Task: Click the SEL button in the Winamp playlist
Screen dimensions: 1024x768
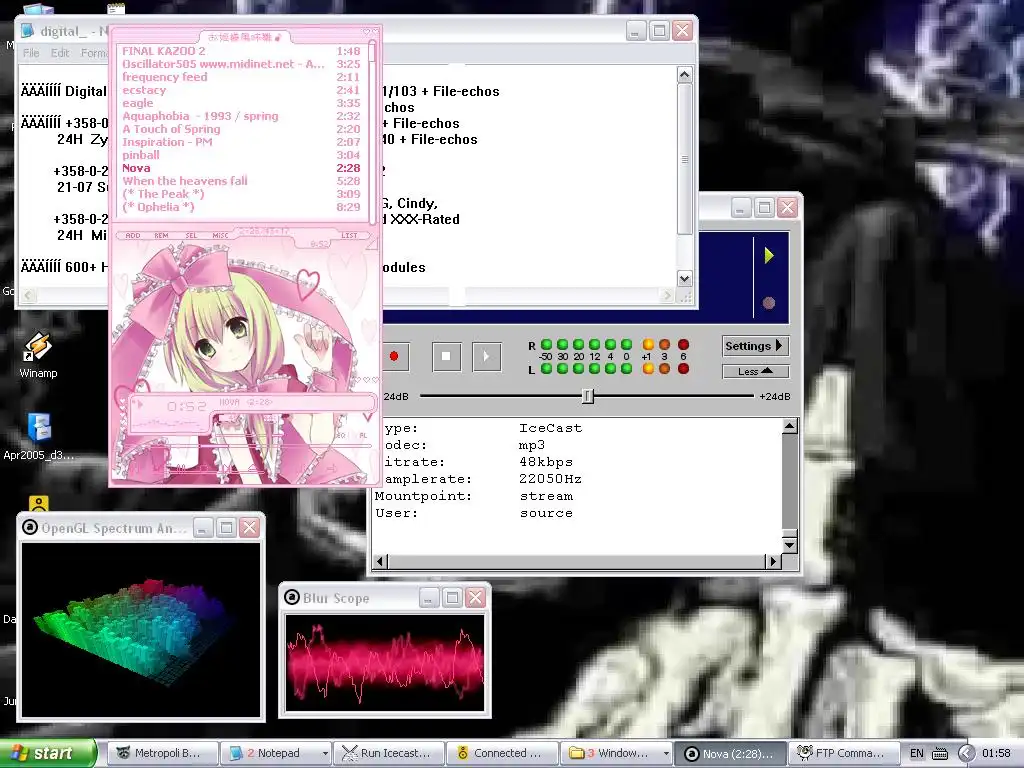Action: 191,236
